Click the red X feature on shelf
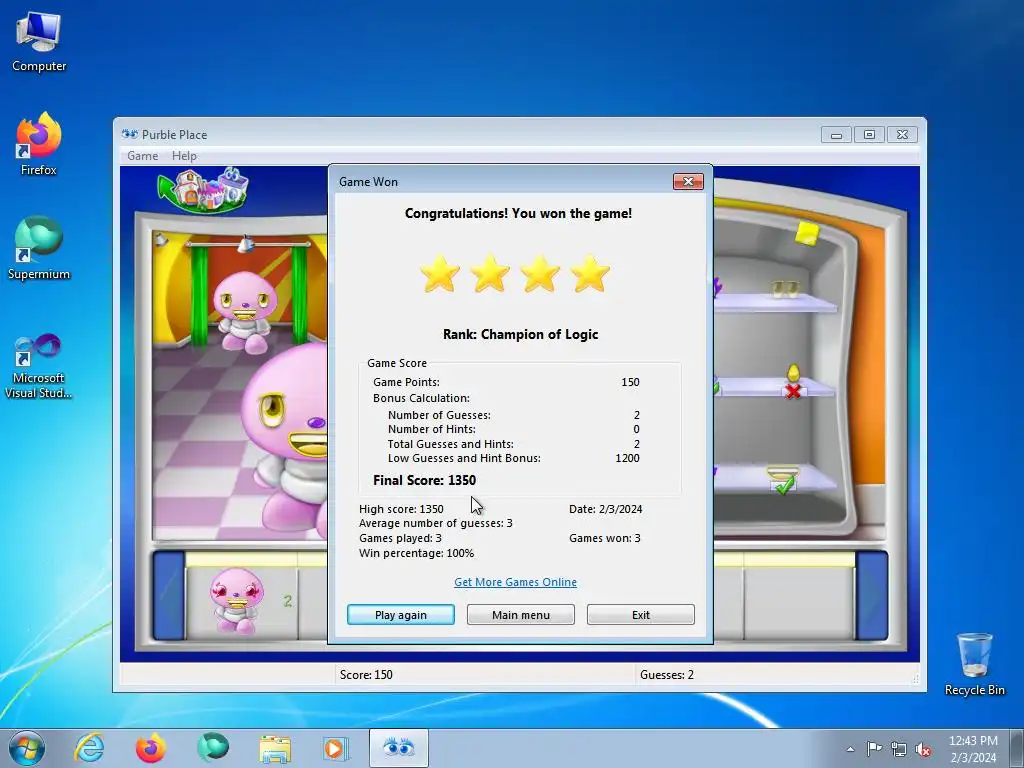 click(793, 391)
